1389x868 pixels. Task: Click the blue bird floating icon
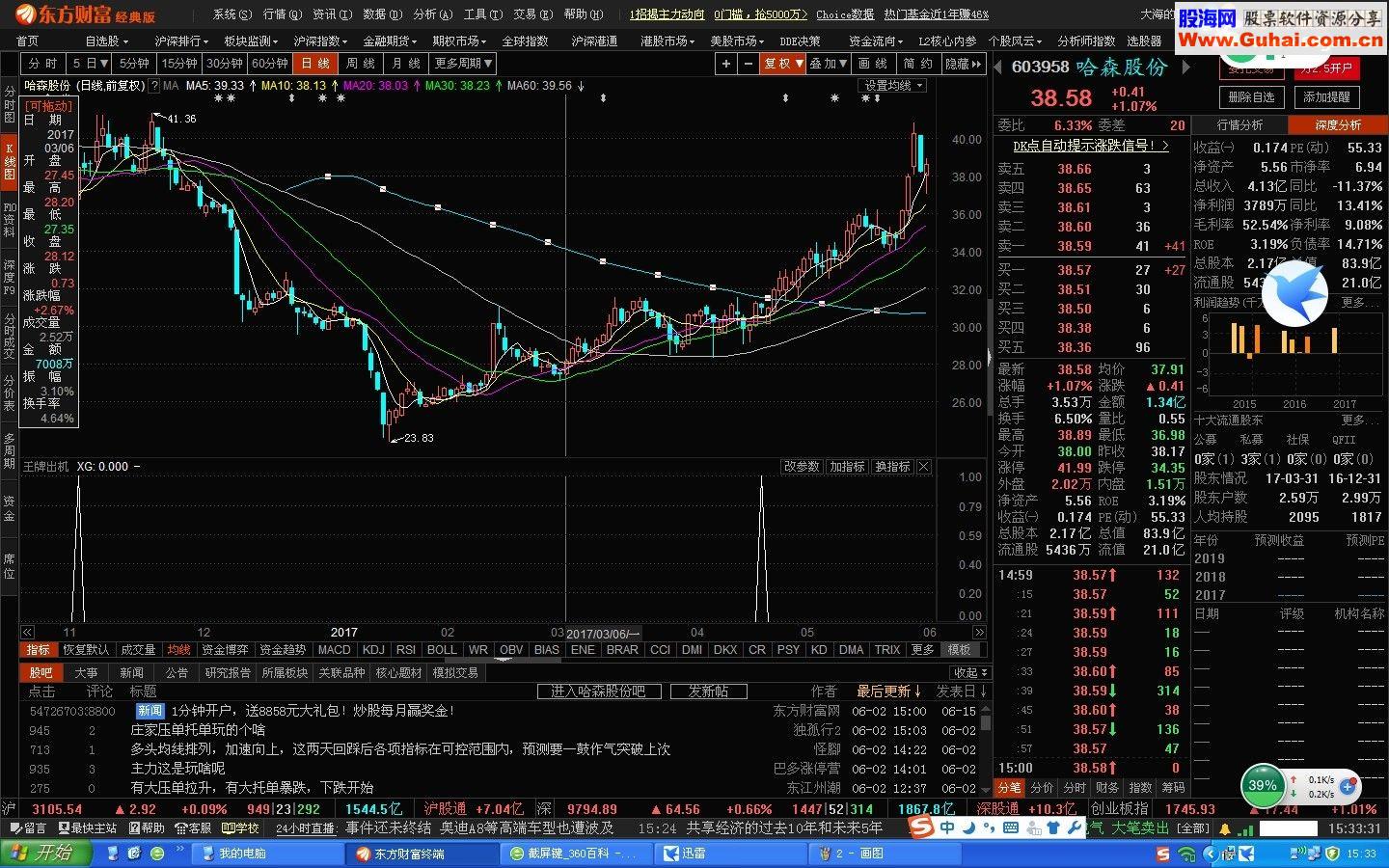pyautogui.click(x=1294, y=294)
